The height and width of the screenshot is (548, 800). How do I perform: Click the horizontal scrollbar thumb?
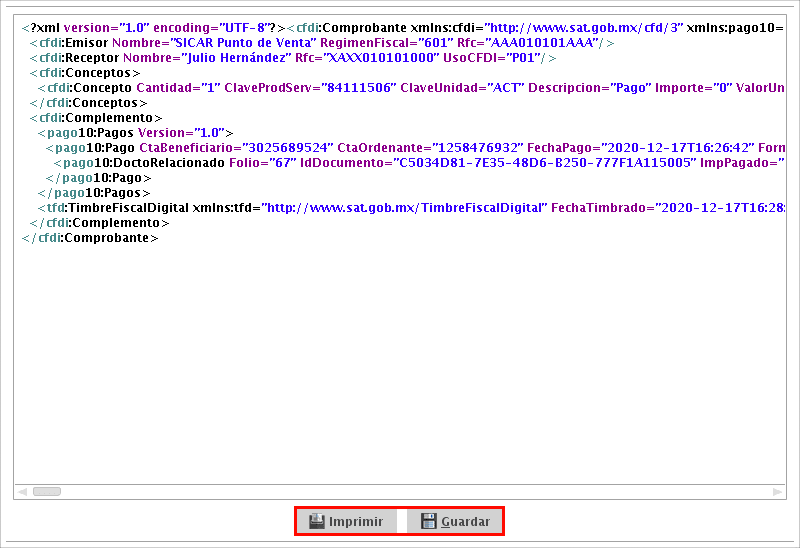tap(46, 491)
